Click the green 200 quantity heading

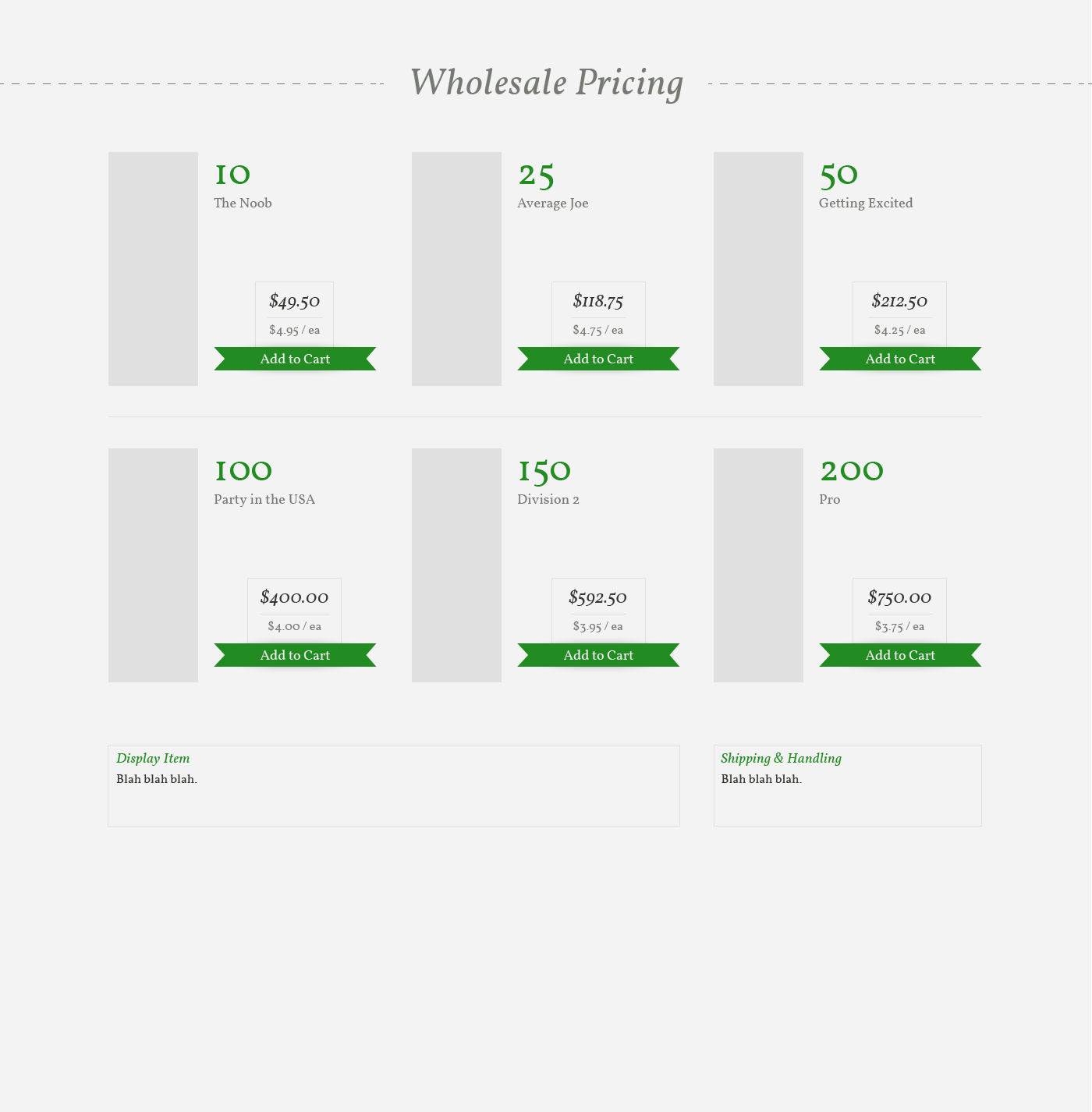852,471
